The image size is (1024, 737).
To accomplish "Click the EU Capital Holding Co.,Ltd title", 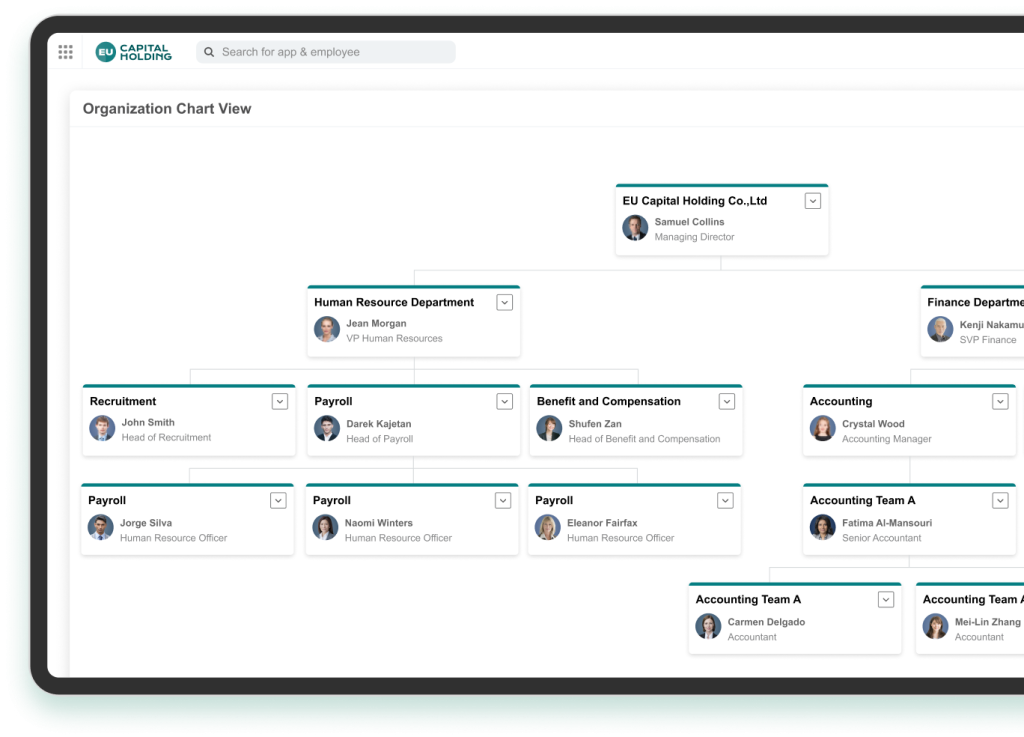I will click(694, 201).
